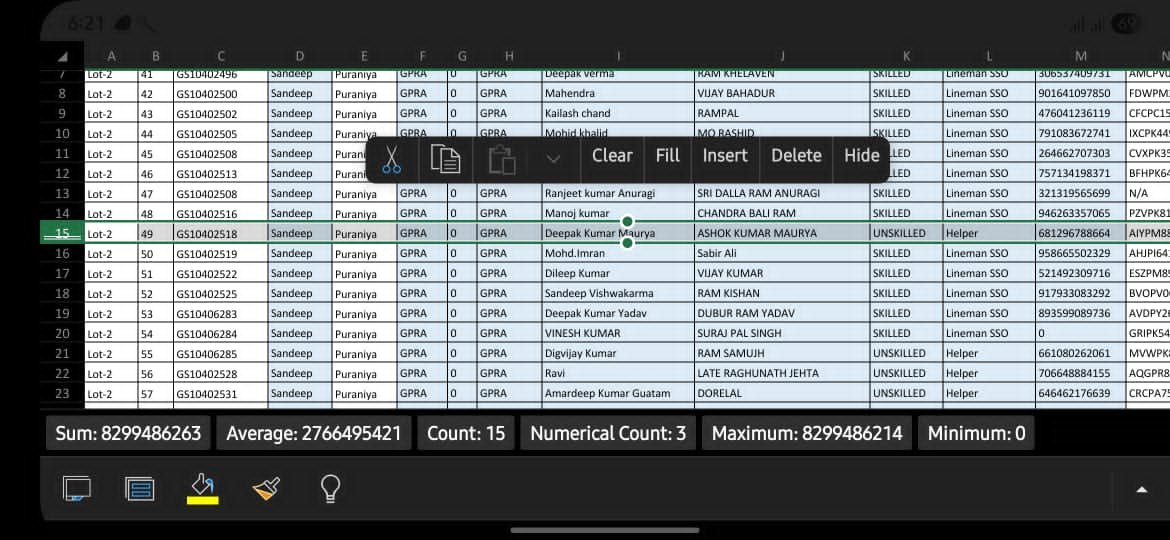Tap Insert to add a row
This screenshot has width=1170, height=540.
point(725,156)
